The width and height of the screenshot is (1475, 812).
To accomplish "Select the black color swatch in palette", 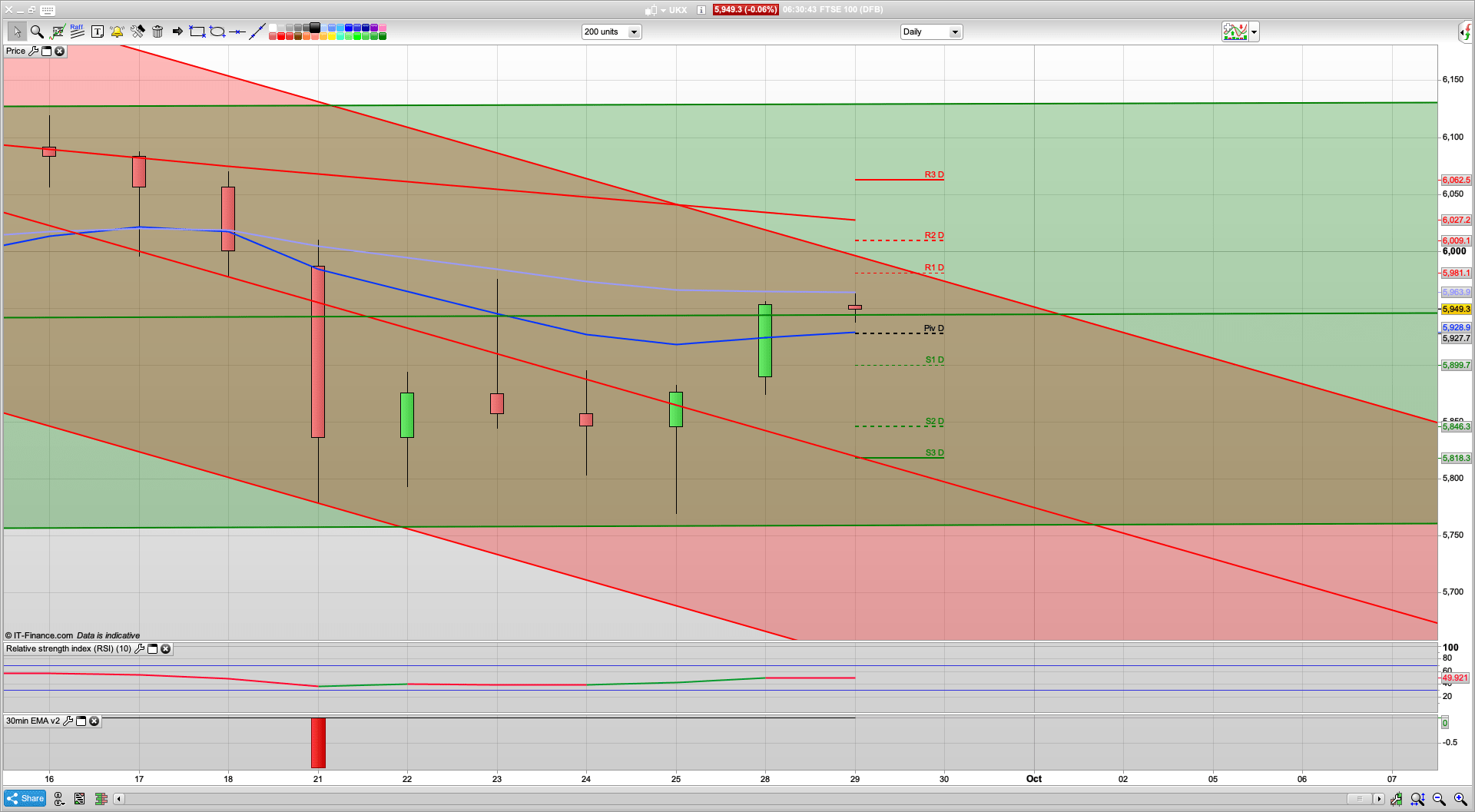I will click(315, 28).
